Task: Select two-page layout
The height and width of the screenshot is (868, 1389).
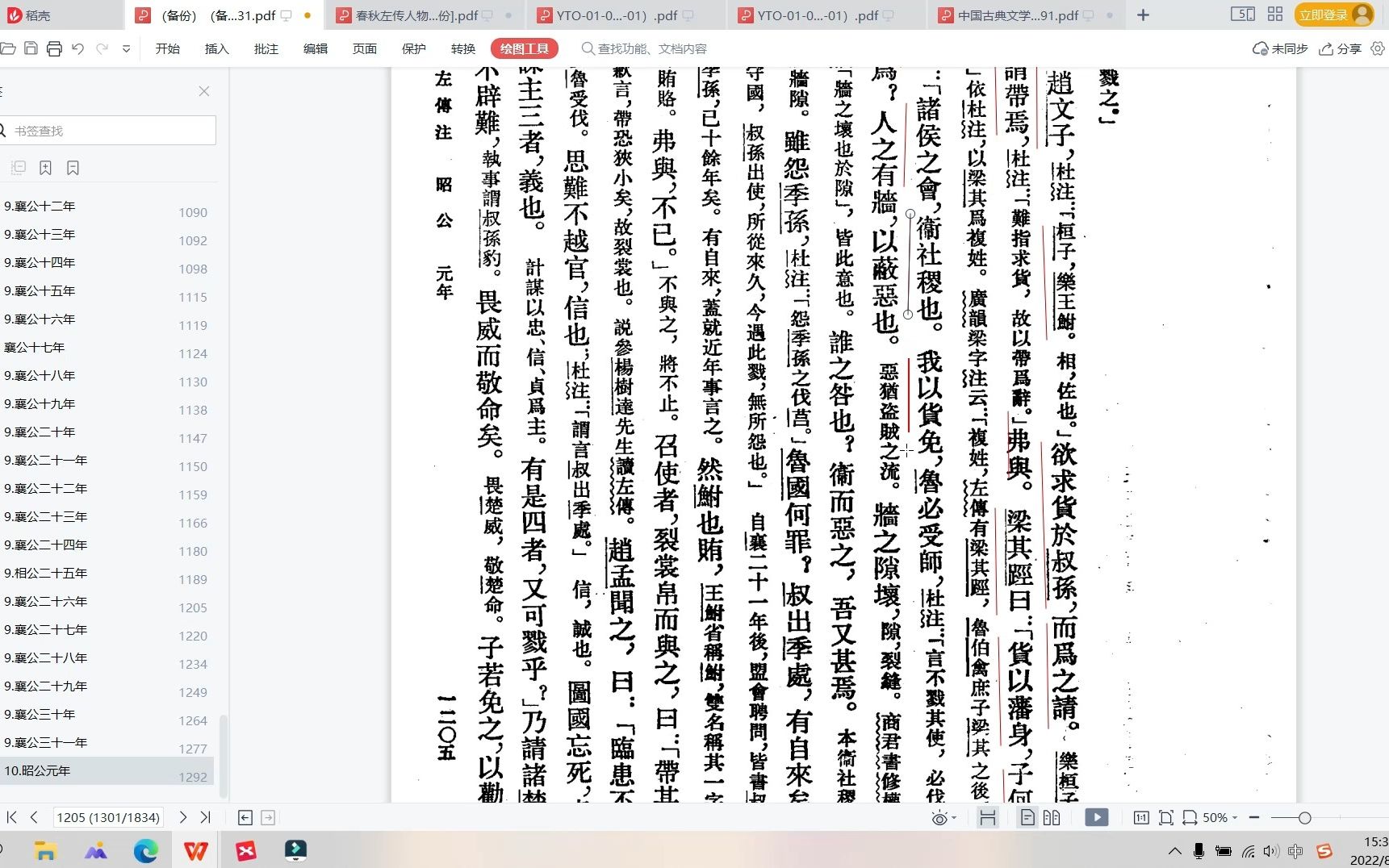Action: [x=1052, y=818]
